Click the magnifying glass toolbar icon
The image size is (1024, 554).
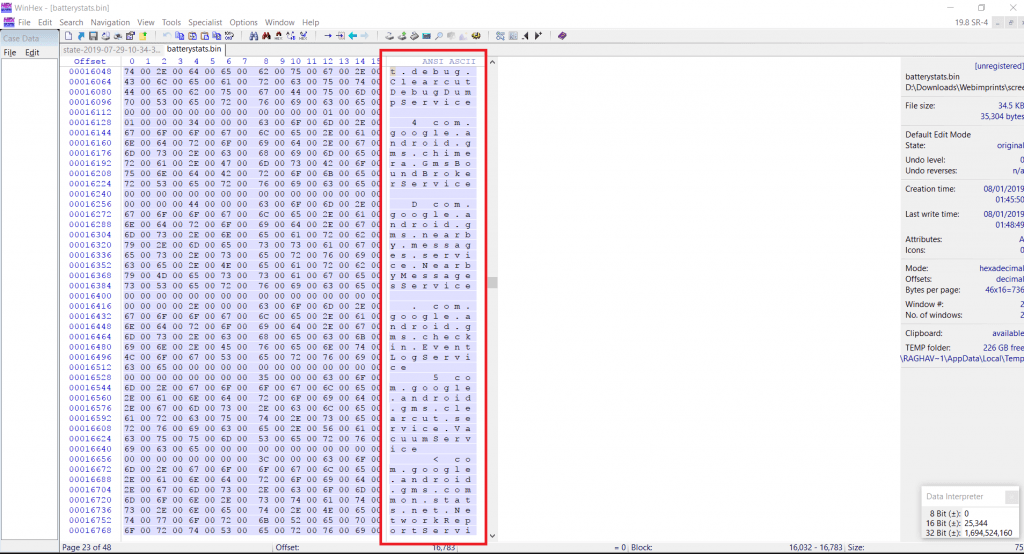tap(439, 36)
